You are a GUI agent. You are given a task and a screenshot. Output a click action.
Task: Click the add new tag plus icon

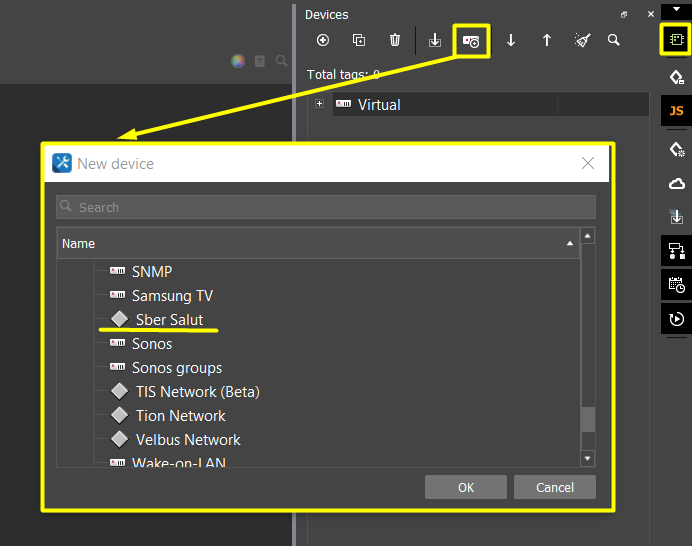(322, 40)
